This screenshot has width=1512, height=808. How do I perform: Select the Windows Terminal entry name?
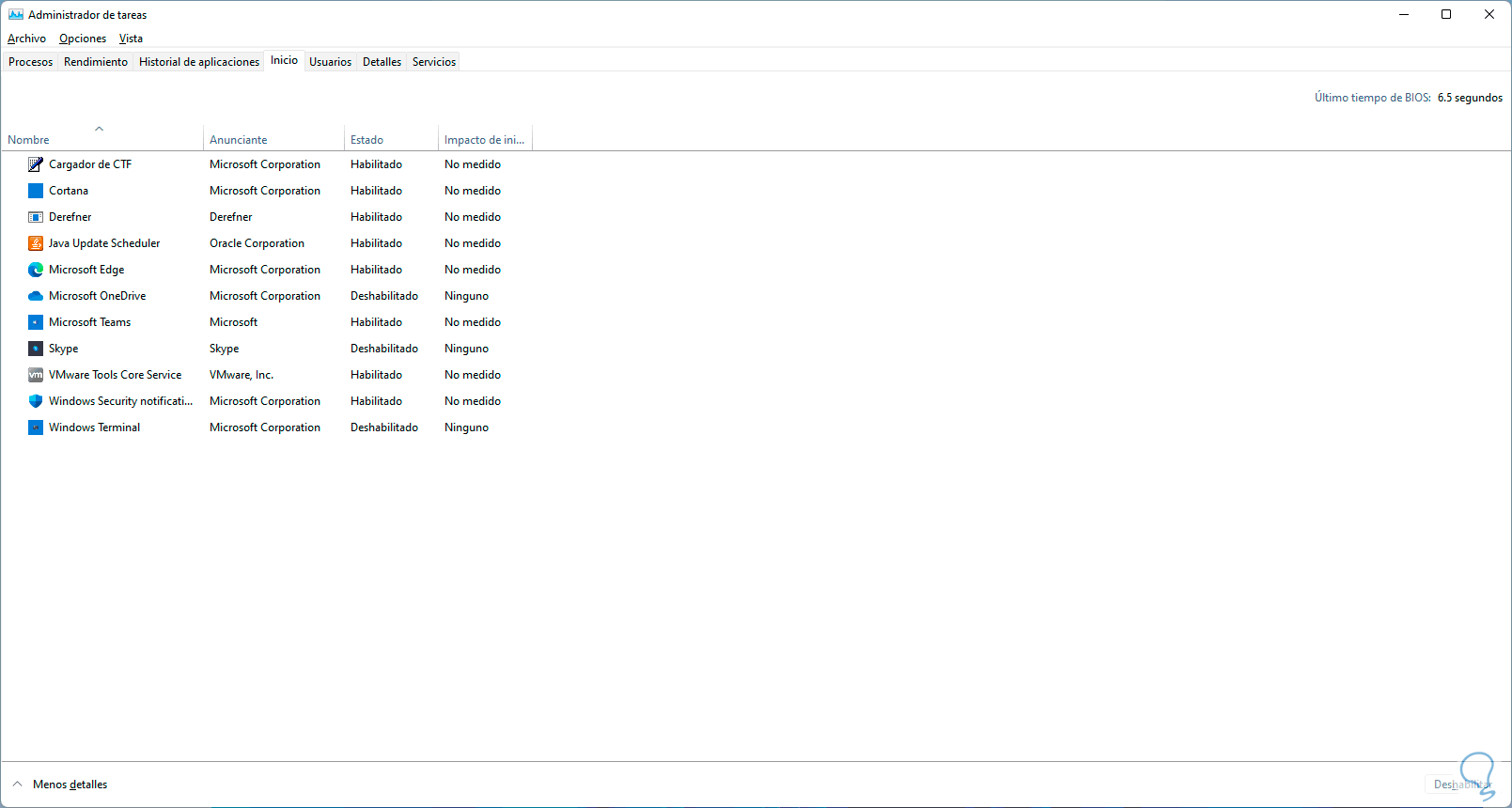pyautogui.click(x=95, y=427)
